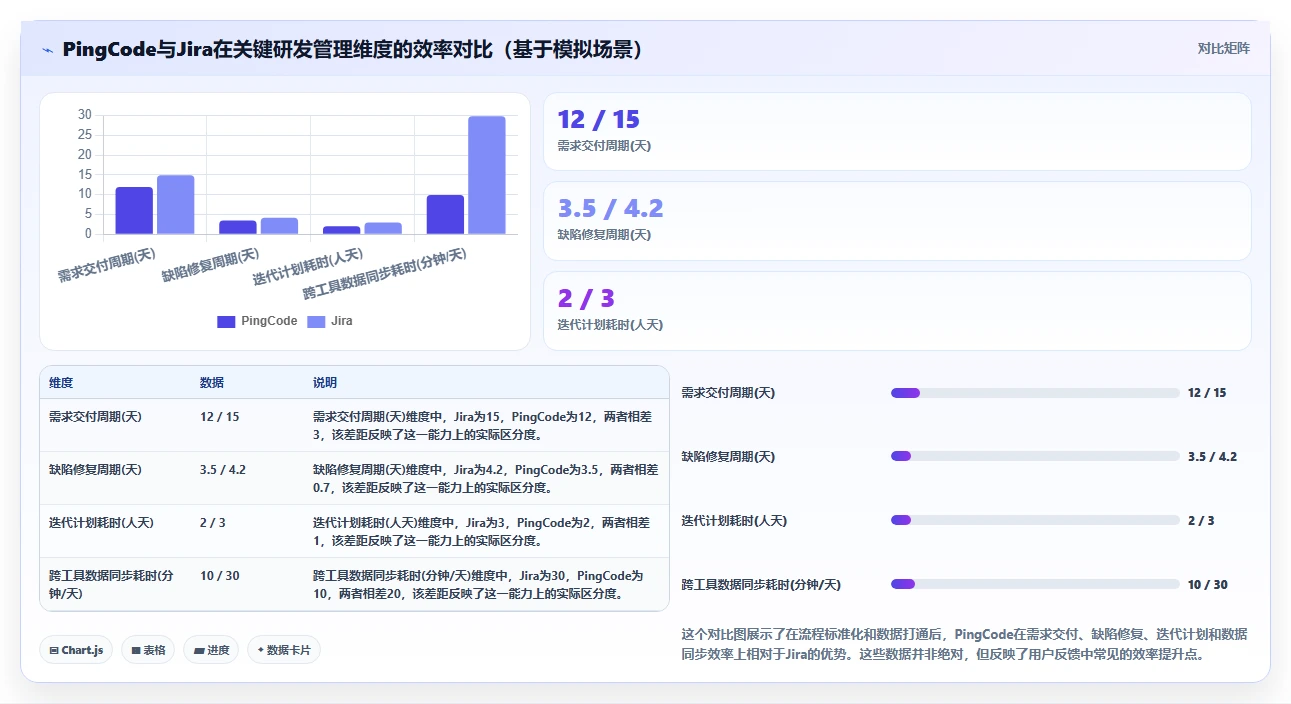The image size is (1291, 704).
Task: Click the 10 / 30 value beside the progress bar
Action: (1208, 585)
